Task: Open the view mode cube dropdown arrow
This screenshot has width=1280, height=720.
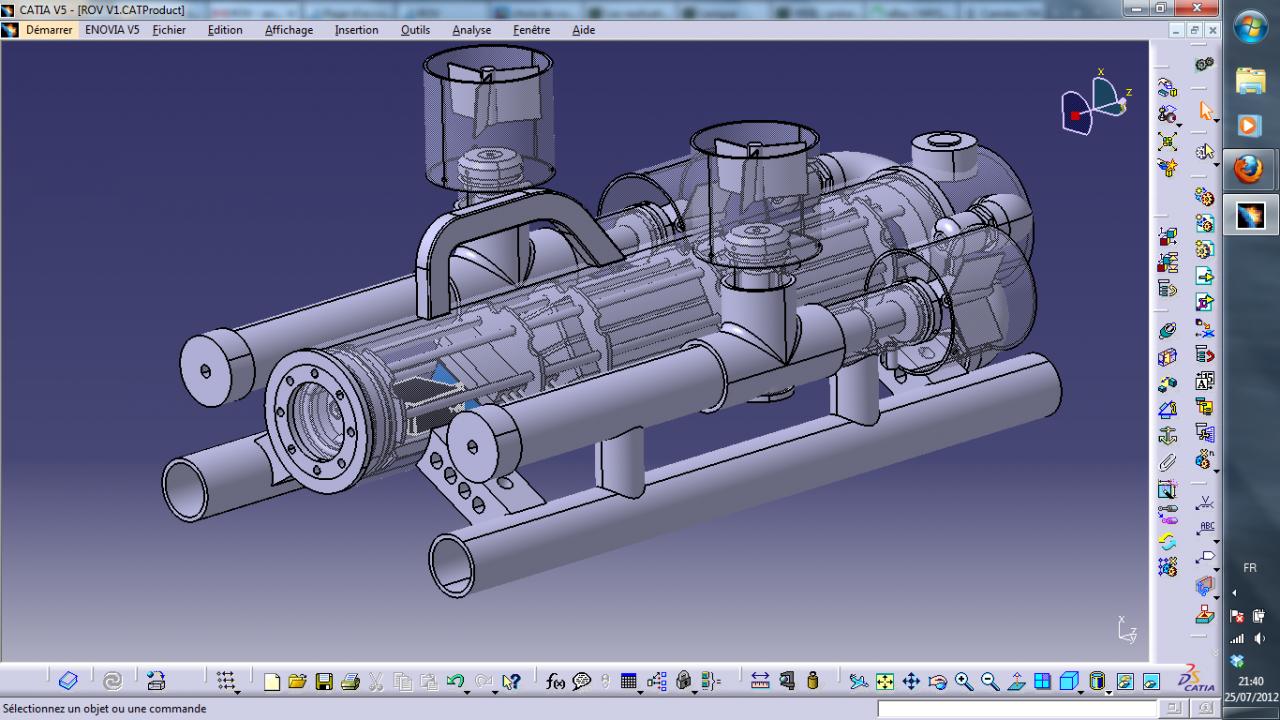Action: [1082, 691]
